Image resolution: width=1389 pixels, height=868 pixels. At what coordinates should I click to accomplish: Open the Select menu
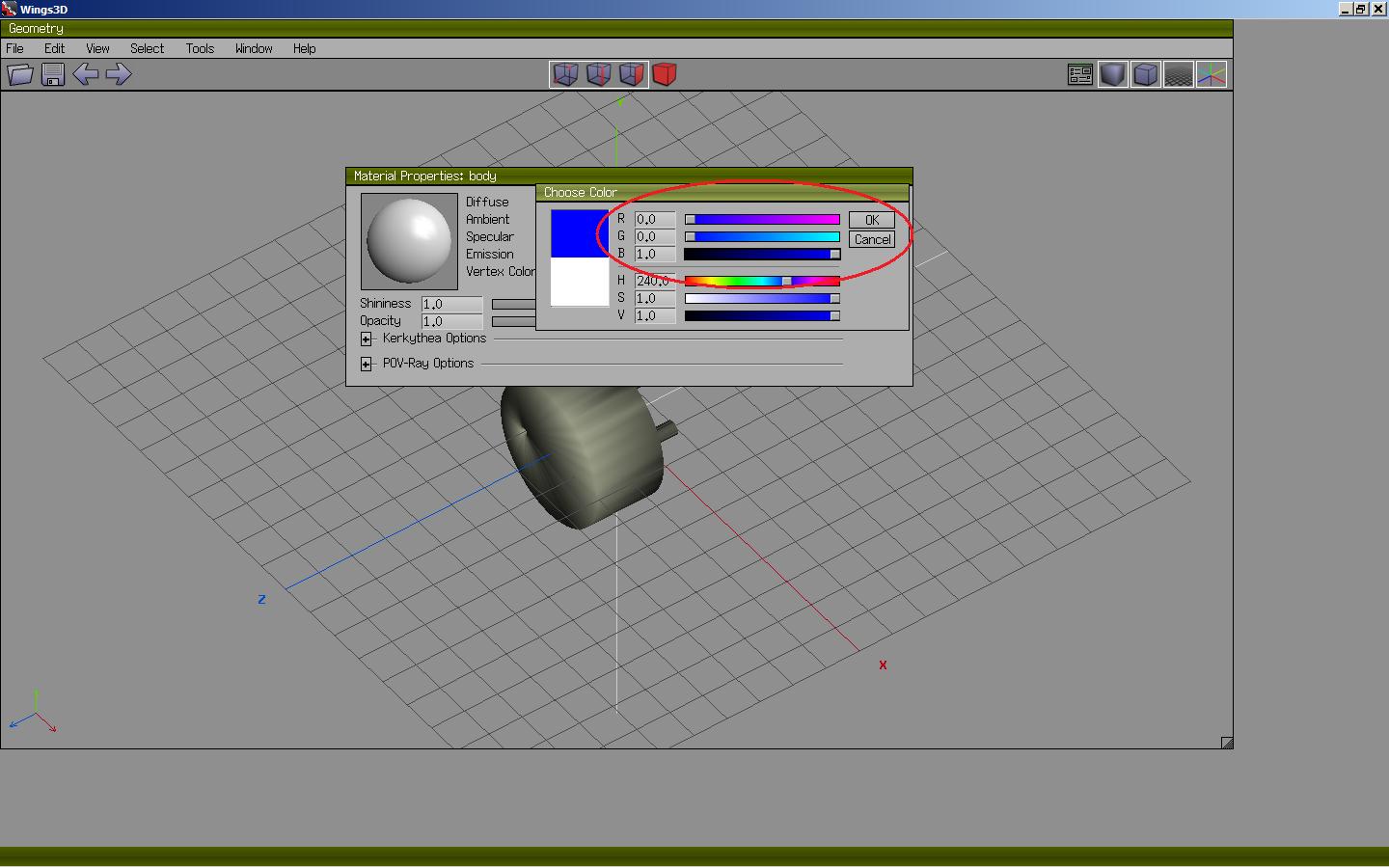(147, 48)
